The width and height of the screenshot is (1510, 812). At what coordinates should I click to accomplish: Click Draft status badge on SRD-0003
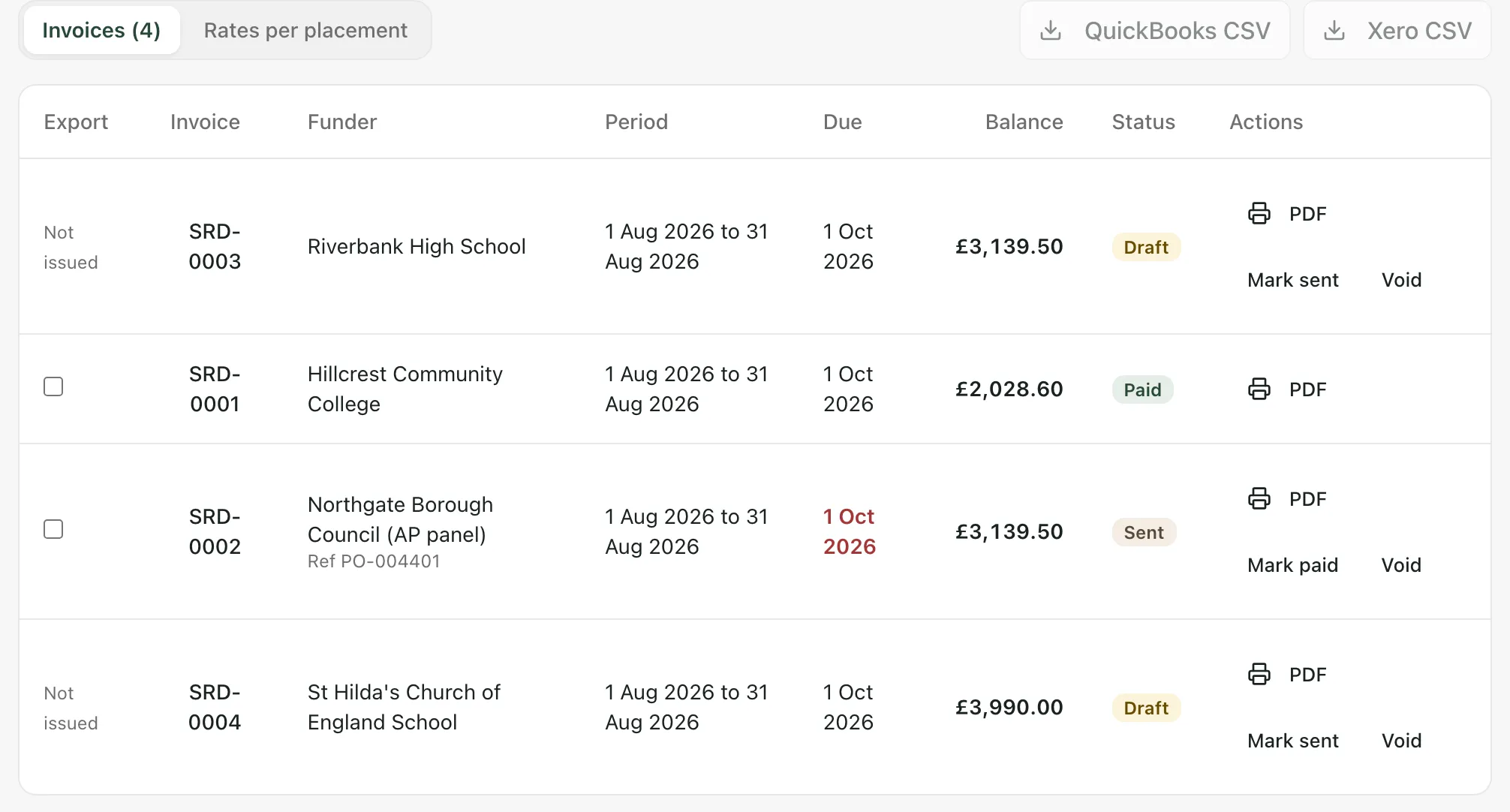pos(1146,247)
